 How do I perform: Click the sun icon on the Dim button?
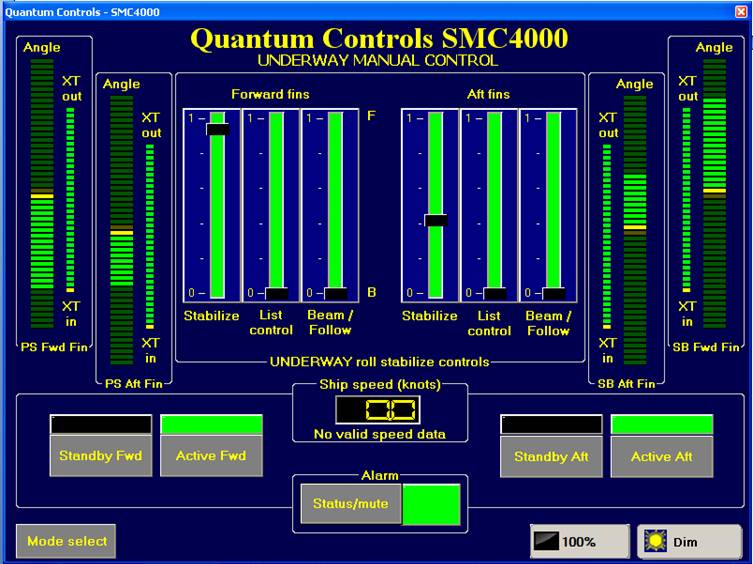point(655,541)
